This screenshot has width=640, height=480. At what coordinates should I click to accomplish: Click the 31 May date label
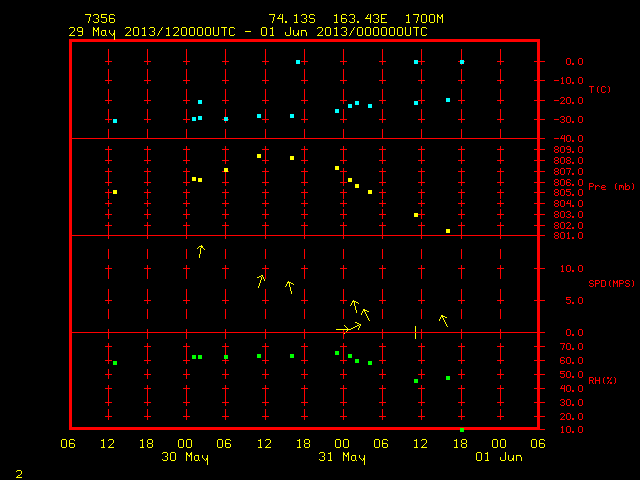342,457
